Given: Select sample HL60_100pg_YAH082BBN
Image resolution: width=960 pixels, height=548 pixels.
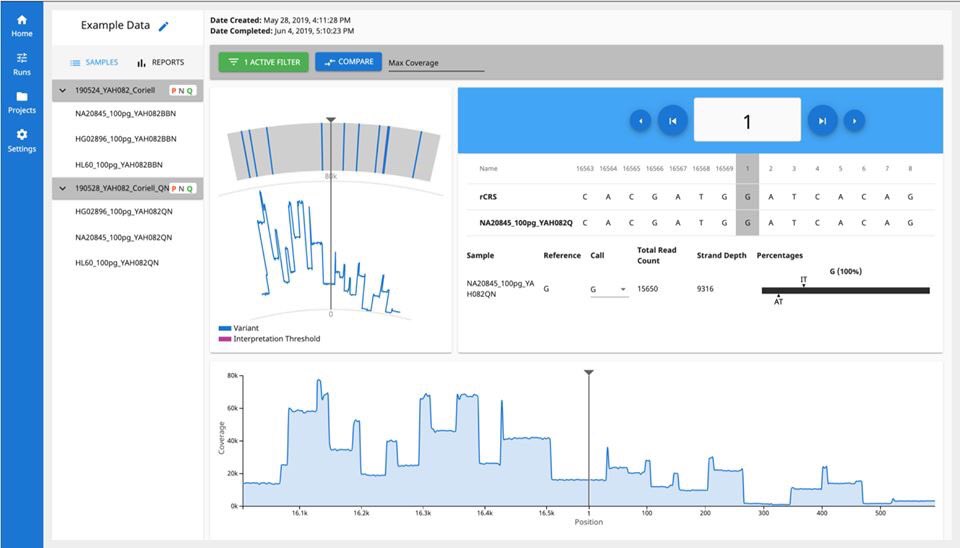Looking at the screenshot, I should tap(119, 165).
